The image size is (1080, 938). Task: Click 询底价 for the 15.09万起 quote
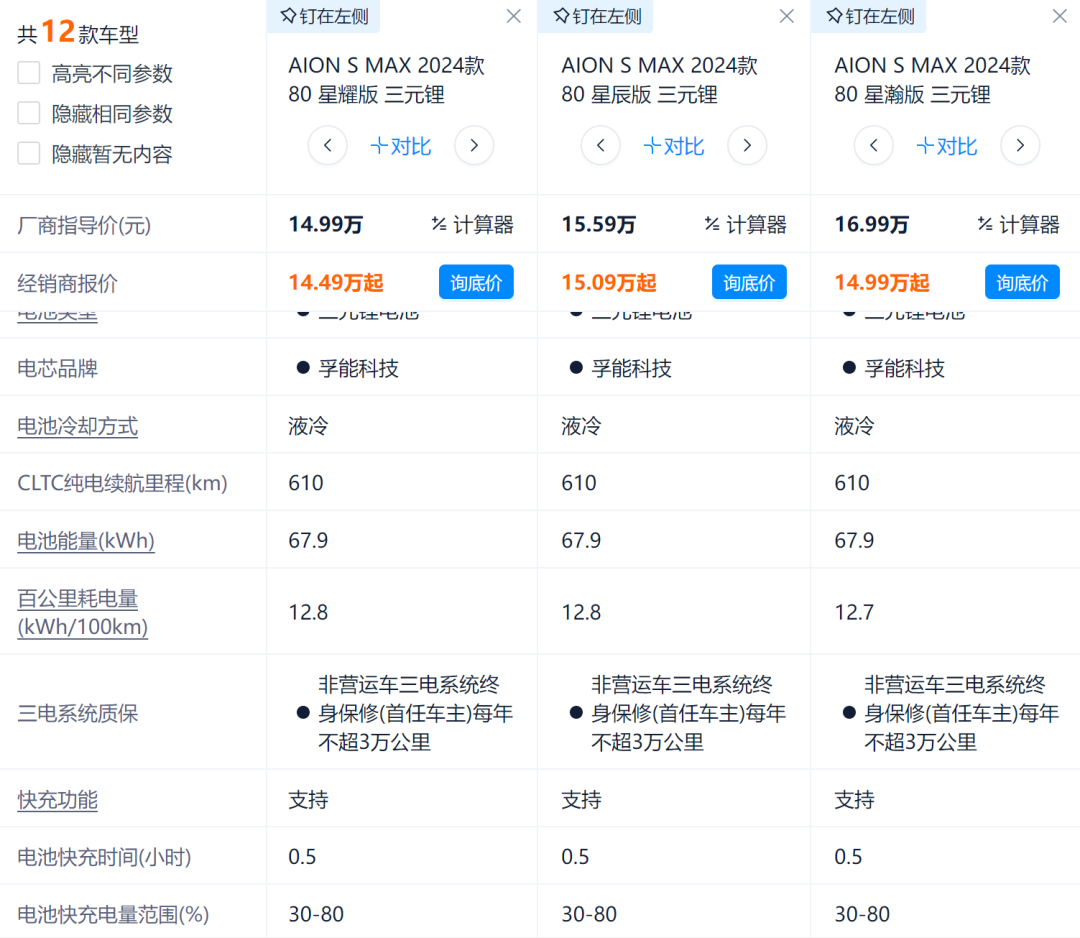pos(749,283)
